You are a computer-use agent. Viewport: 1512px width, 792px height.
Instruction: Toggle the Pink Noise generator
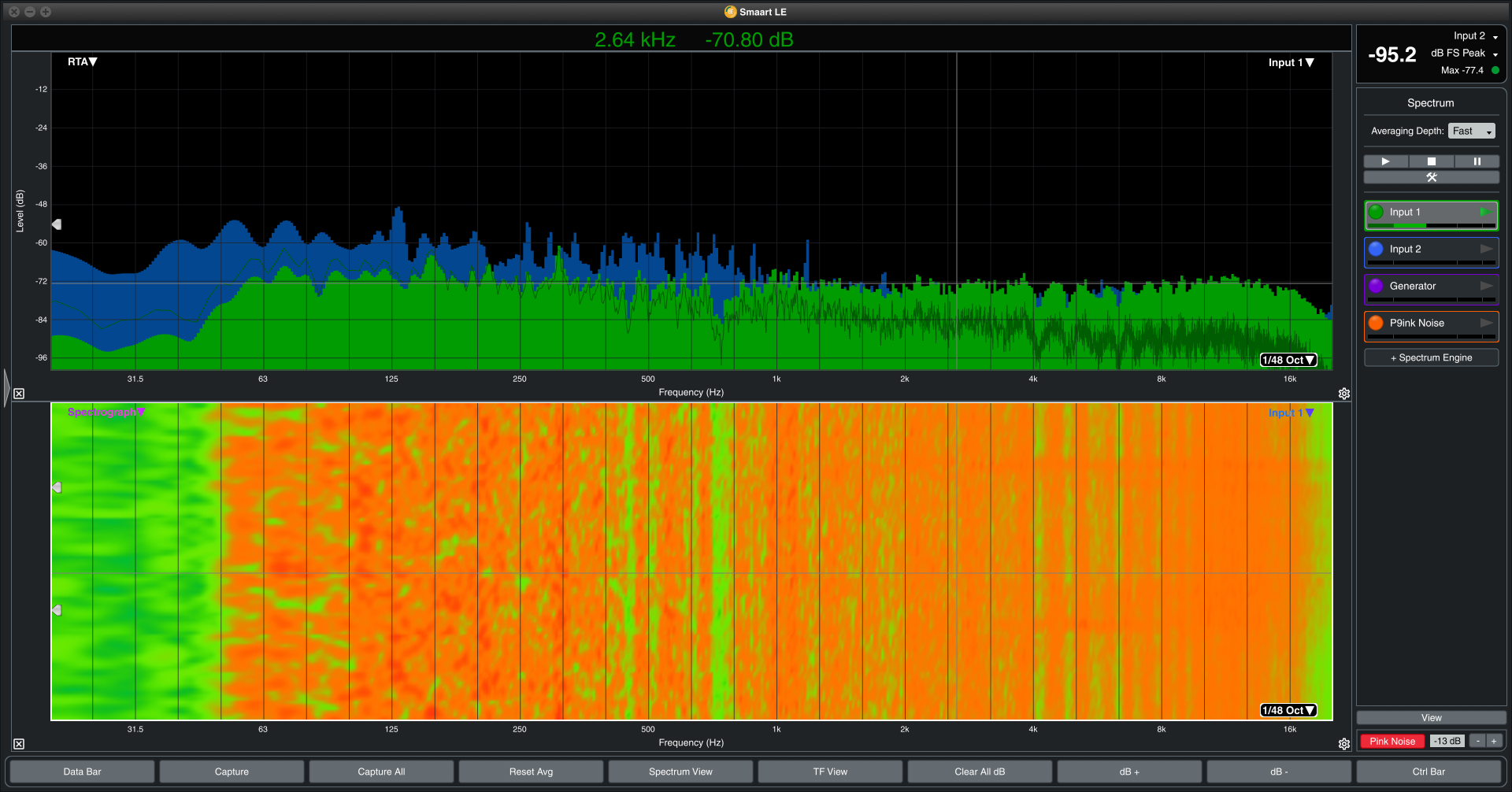(1392, 742)
